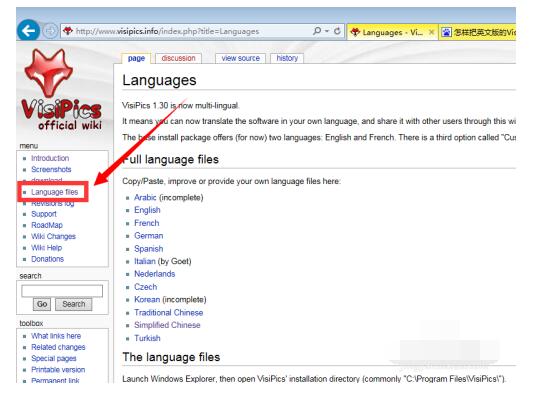Open 'Related changes' toolbox link
Image resolution: width=556 pixels, height=395 pixels.
(x=58, y=347)
